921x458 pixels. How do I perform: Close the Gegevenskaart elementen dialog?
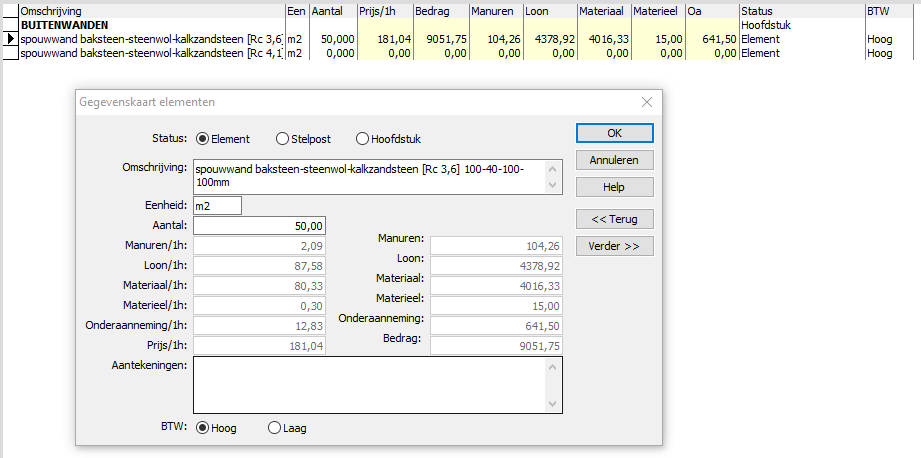click(647, 102)
